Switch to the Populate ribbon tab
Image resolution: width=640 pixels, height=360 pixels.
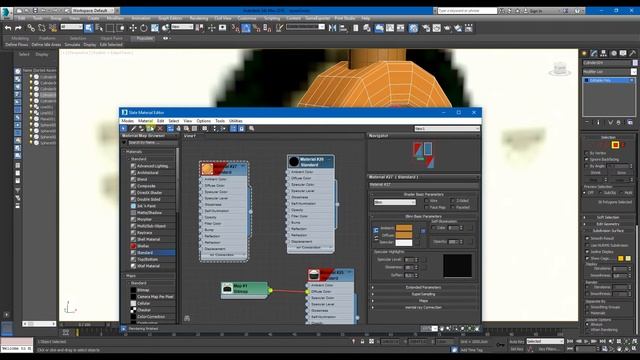click(144, 38)
